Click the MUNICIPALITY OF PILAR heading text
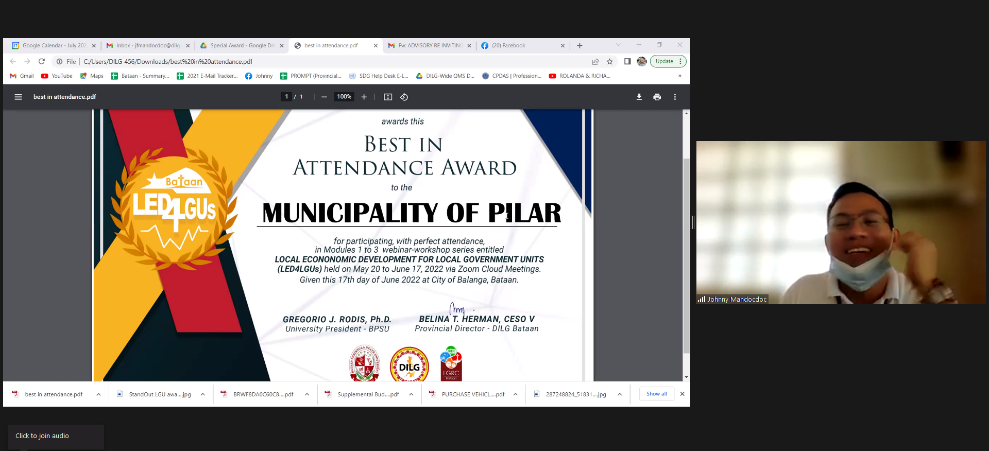The height and width of the screenshot is (451, 989). [x=411, y=213]
